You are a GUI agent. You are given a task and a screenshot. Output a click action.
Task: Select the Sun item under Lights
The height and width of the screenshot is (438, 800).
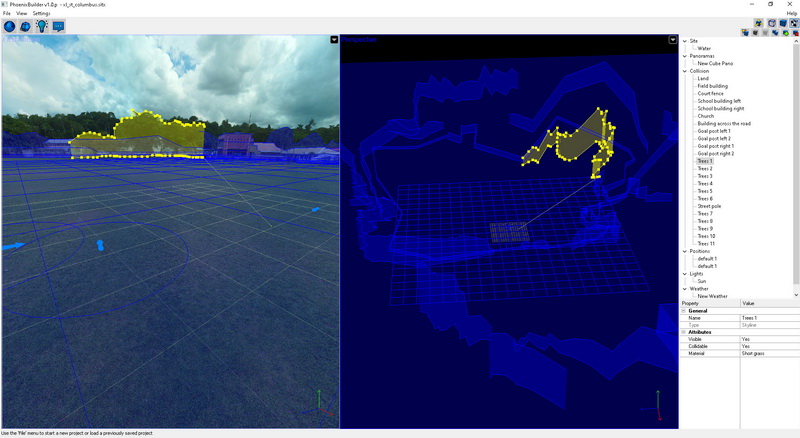pos(701,281)
